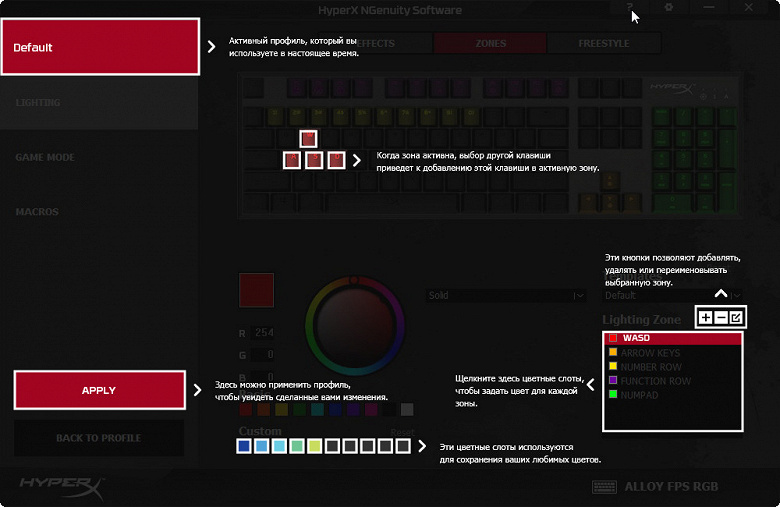This screenshot has width=780, height=507.
Task: Select the WASD lighting zone
Action: click(x=673, y=338)
